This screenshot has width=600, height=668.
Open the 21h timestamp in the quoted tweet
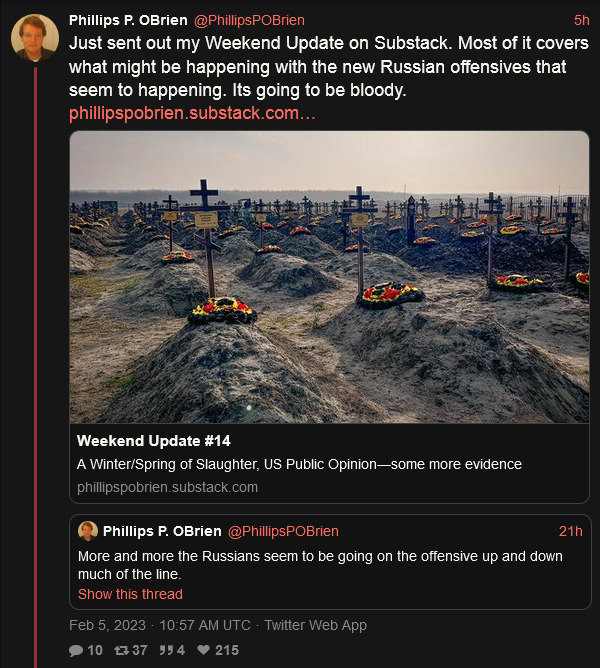[571, 531]
